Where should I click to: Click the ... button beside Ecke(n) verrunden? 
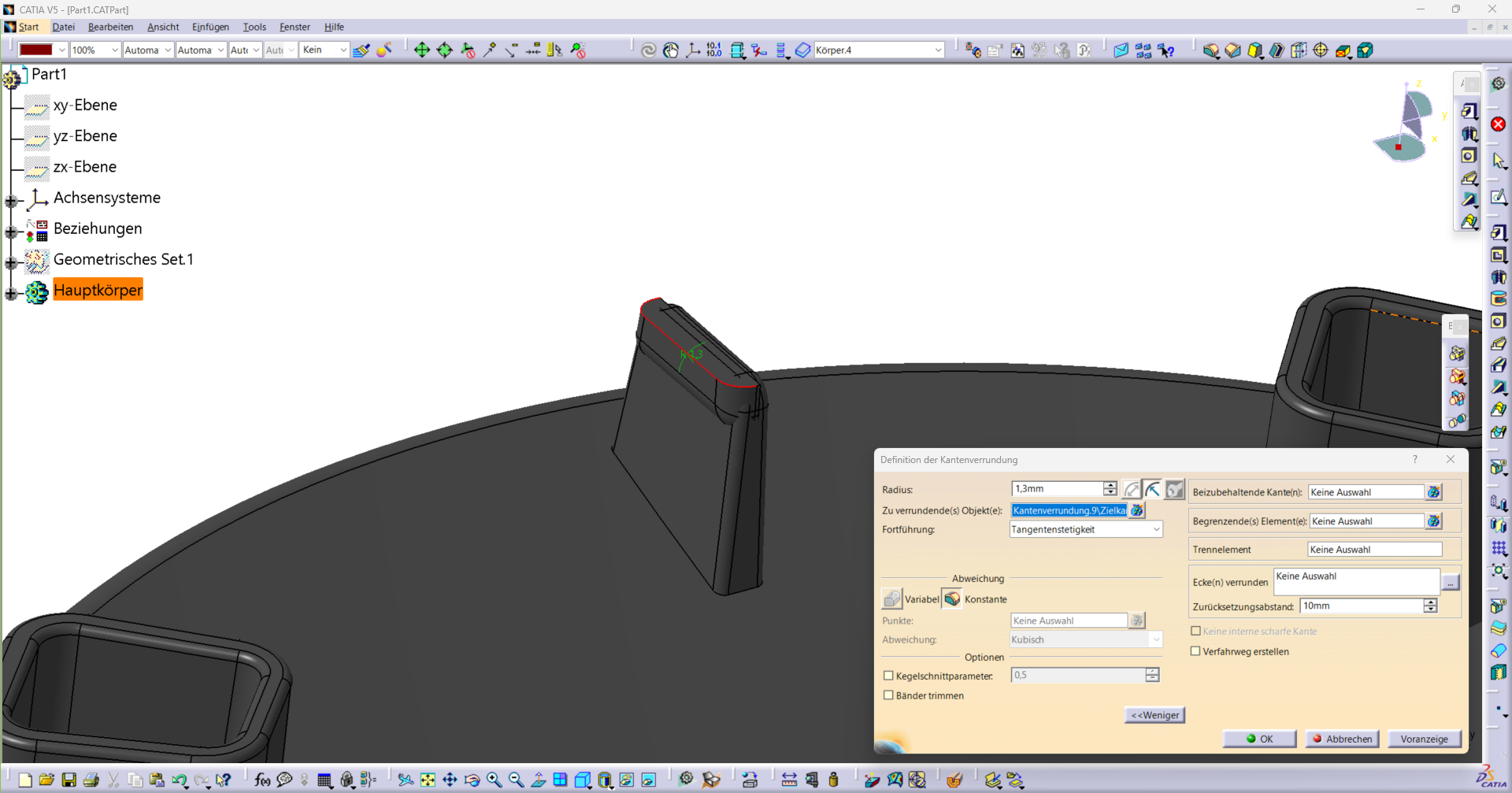point(1450,583)
